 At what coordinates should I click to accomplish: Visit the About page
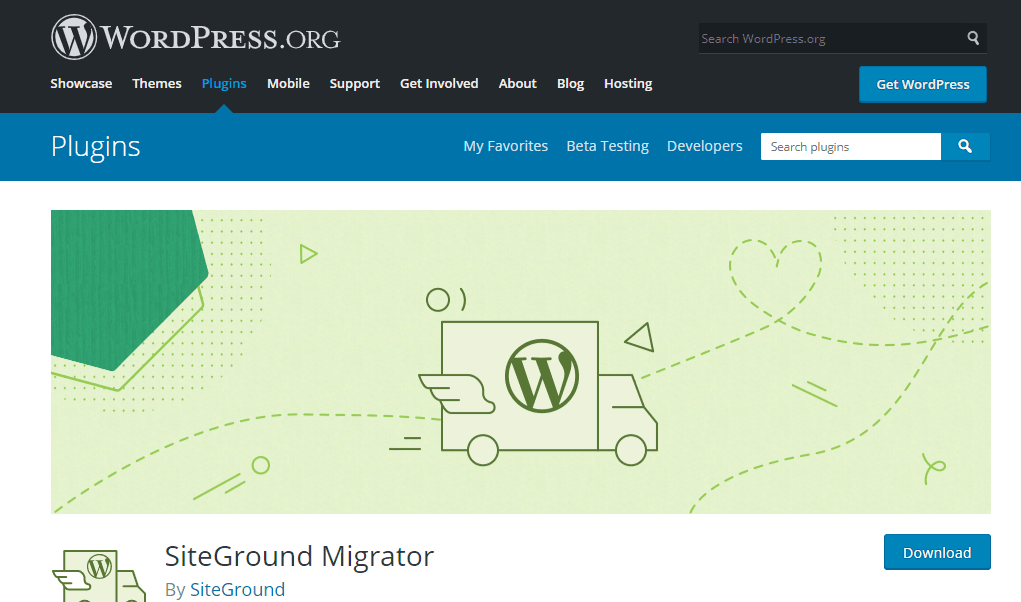[x=518, y=83]
